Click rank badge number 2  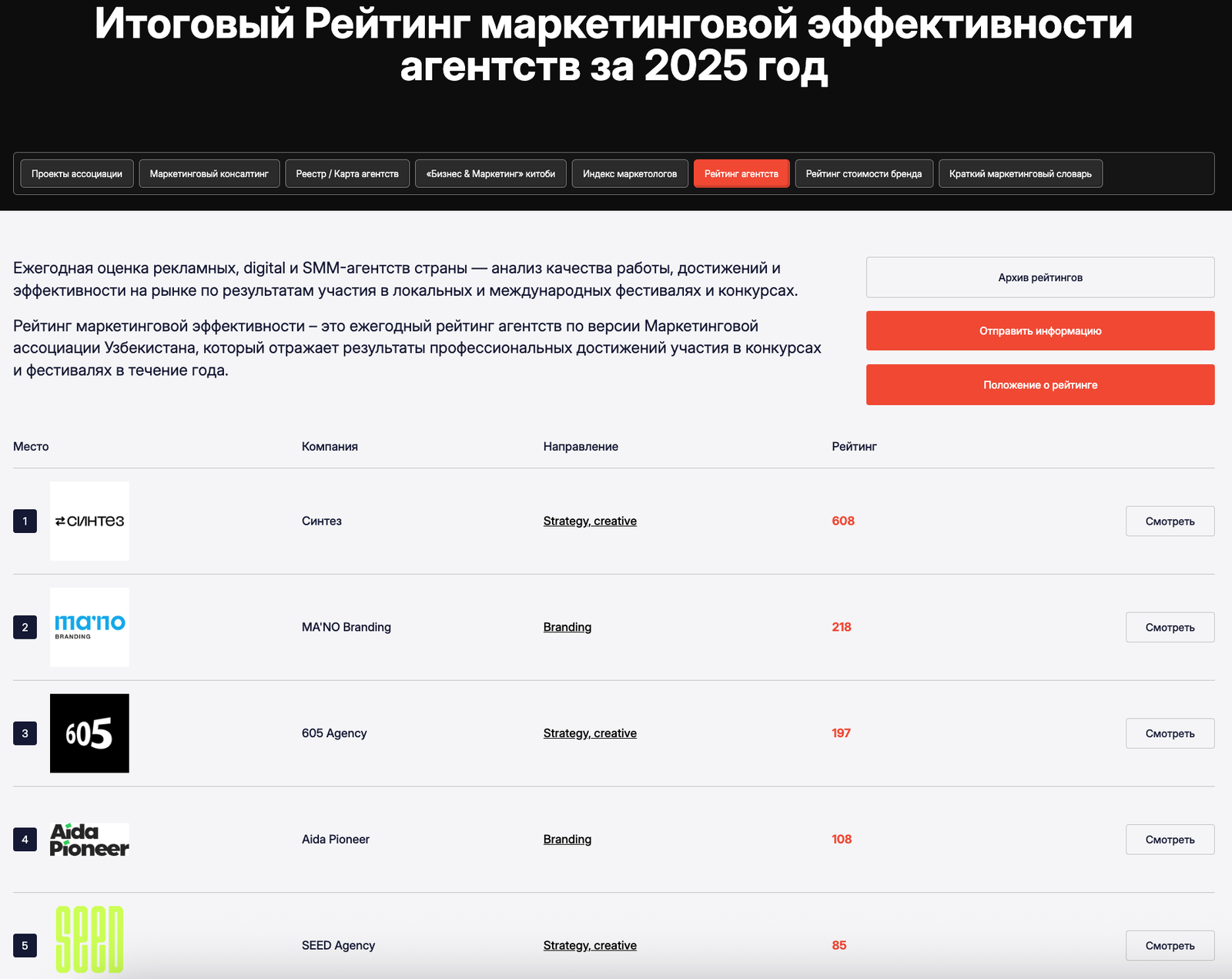tap(25, 627)
